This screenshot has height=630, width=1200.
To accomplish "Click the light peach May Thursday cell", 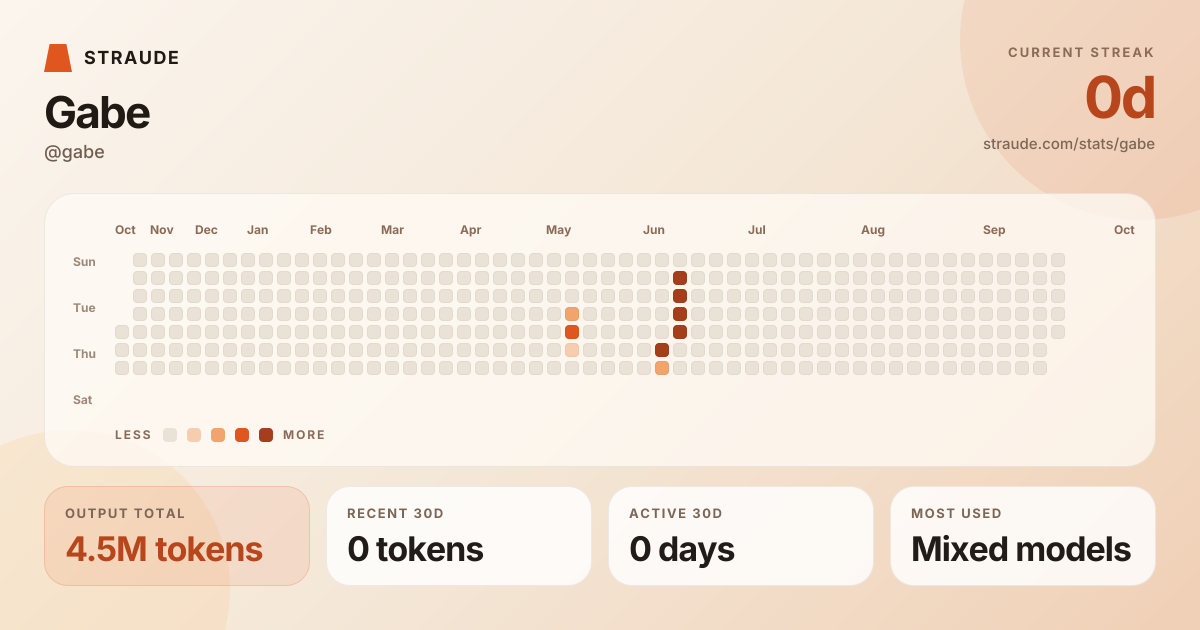I will click(x=572, y=350).
